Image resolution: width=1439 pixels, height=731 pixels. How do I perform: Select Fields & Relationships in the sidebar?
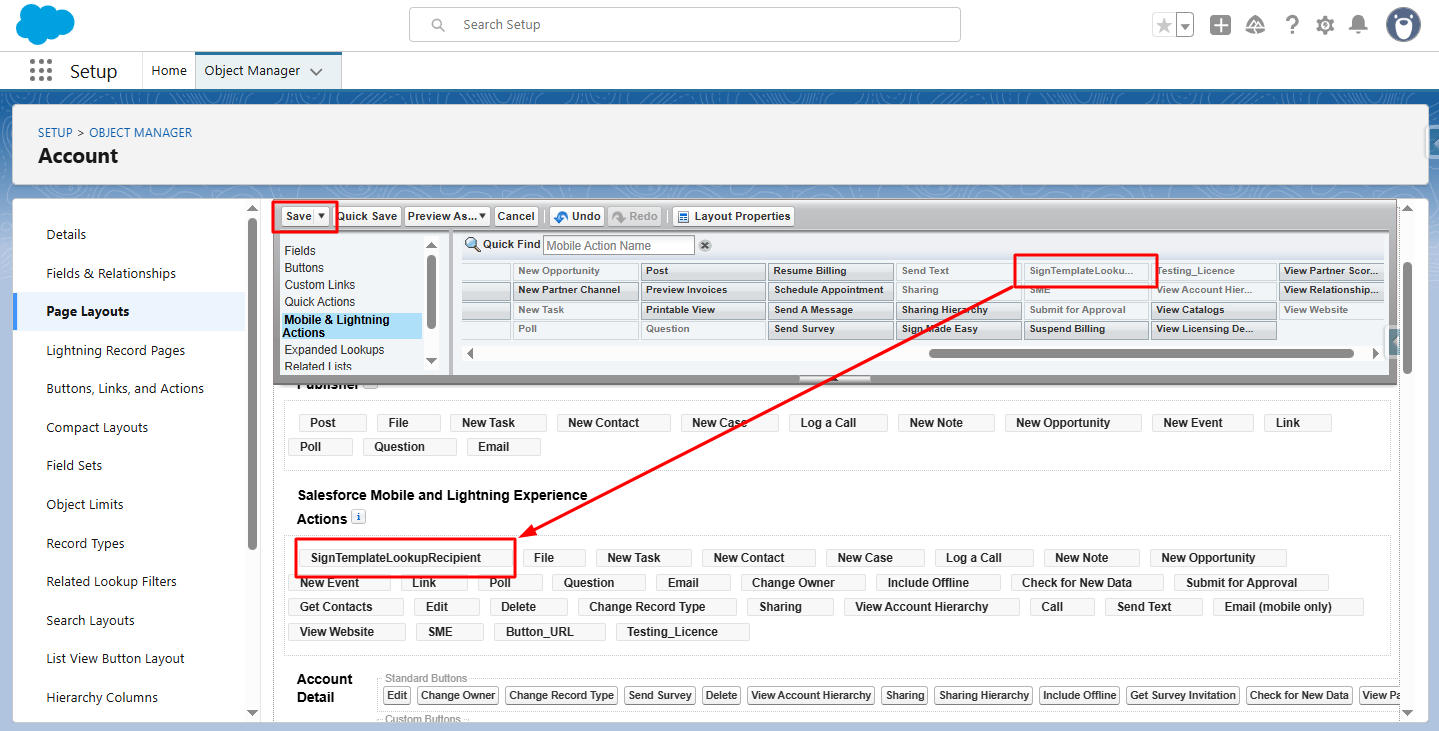click(111, 273)
